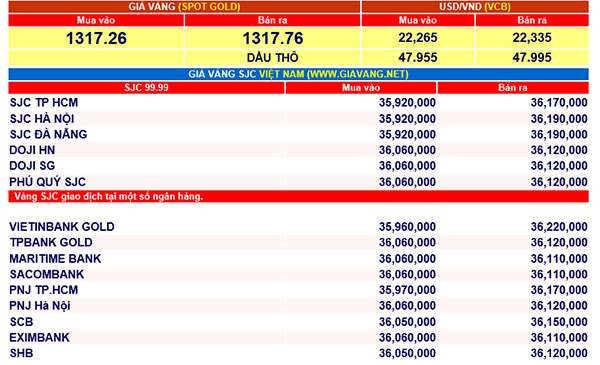Viewport: 600px width, 365px height.
Task: Select SJC ĐÀ NẴNG buy price 35,920,000
Action: (x=407, y=135)
